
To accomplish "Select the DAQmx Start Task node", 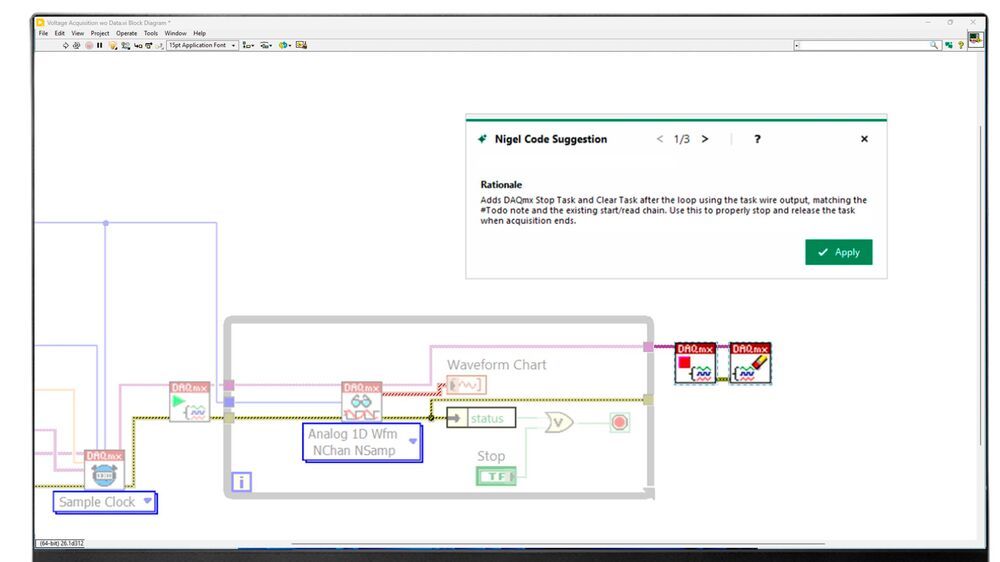I will (189, 401).
